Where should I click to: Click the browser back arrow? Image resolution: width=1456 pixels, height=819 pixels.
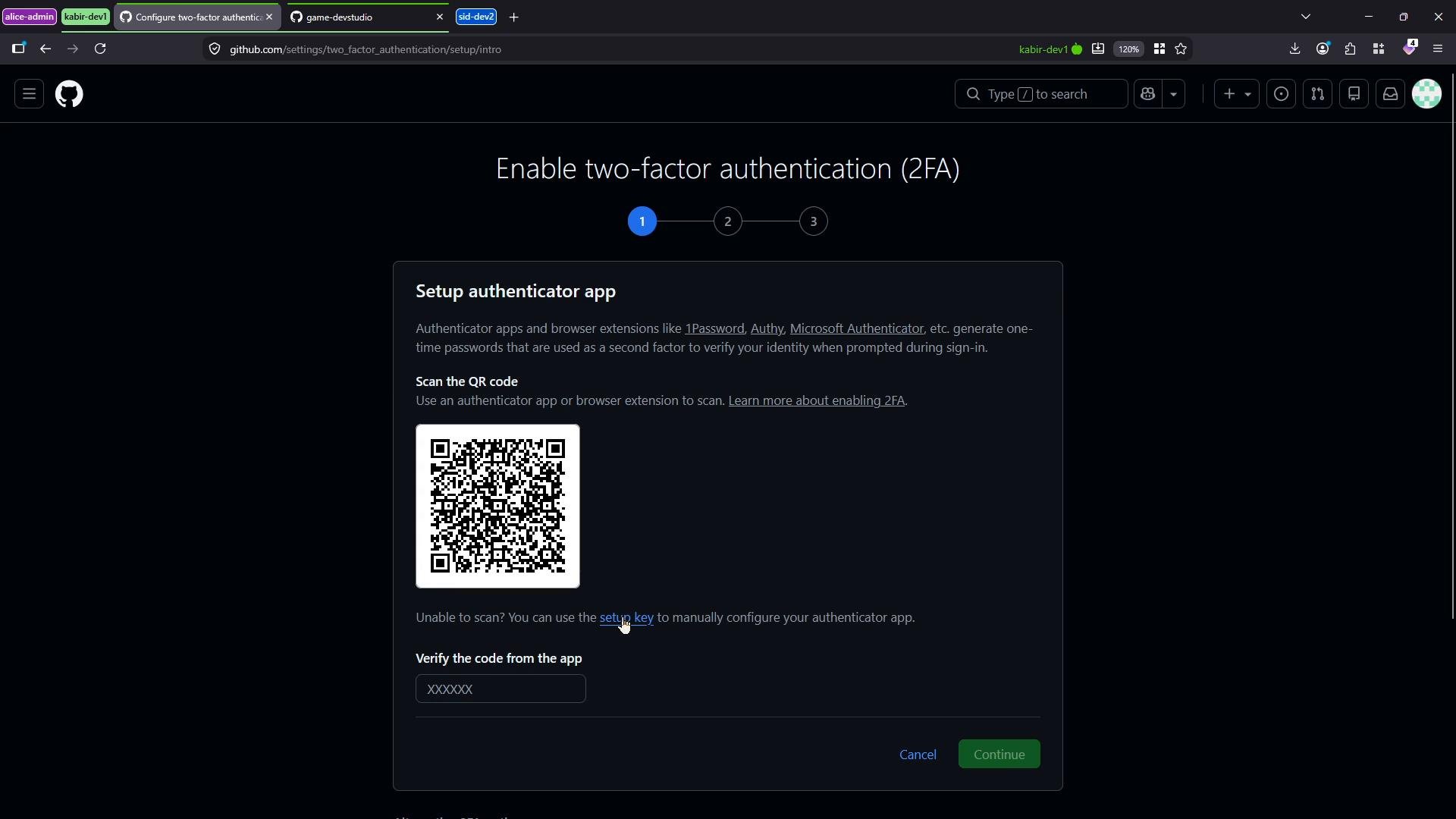pos(45,49)
